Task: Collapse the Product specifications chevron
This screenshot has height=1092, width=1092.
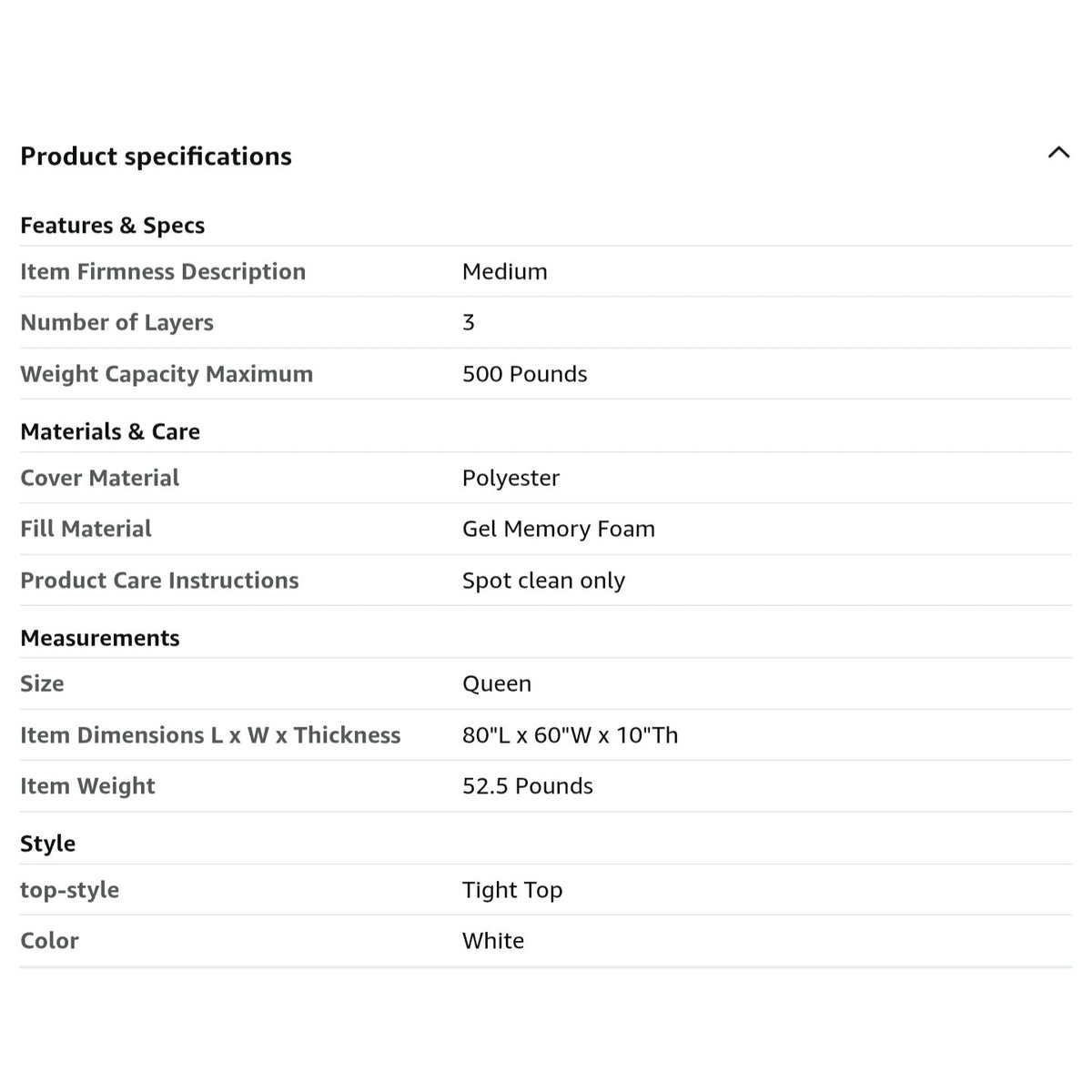Action: (1058, 153)
